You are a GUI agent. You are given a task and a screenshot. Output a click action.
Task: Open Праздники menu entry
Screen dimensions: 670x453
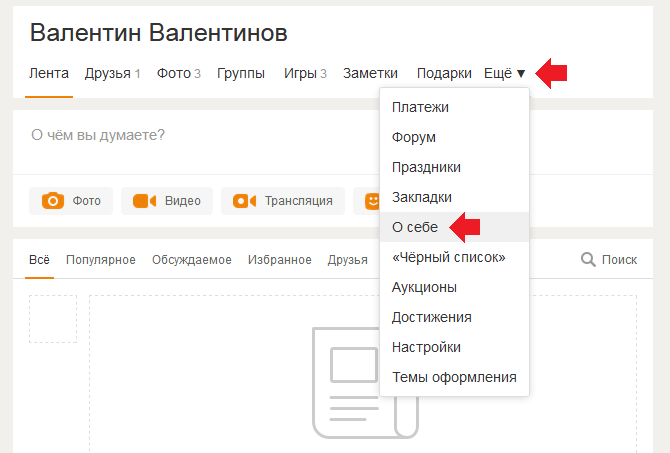[454, 167]
